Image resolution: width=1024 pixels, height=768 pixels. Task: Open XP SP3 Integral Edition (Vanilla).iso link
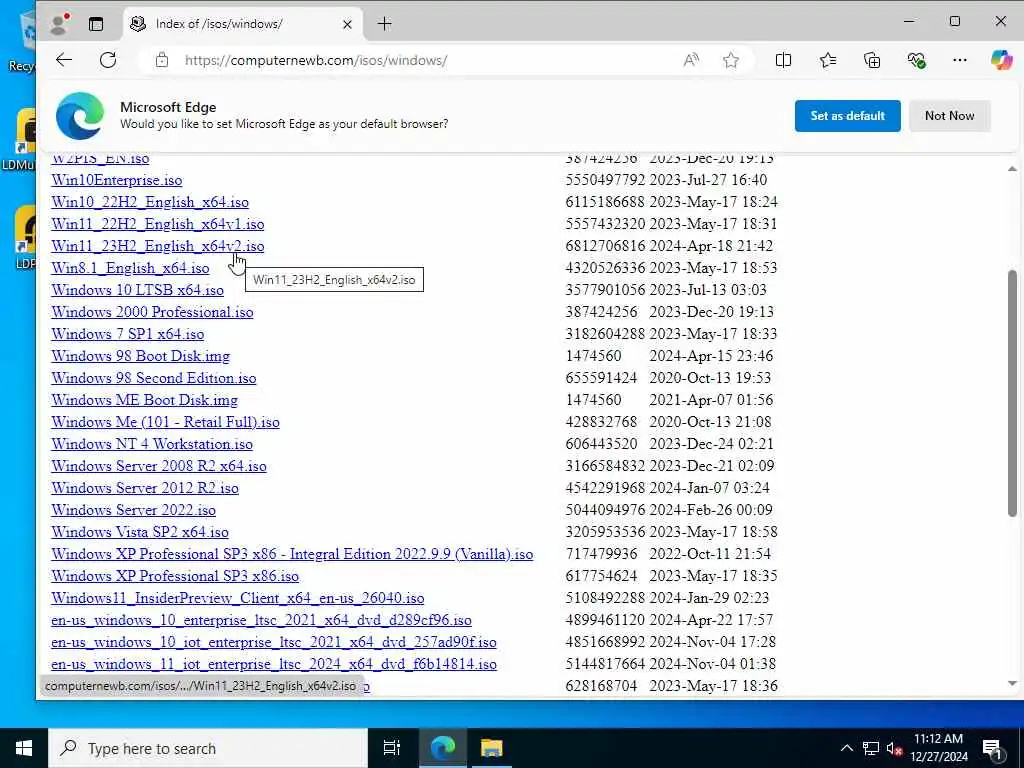pos(292,554)
